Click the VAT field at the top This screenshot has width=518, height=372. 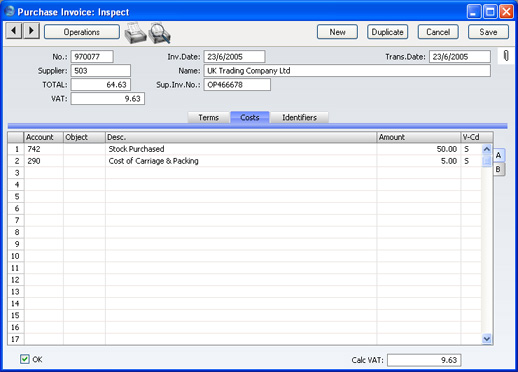click(108, 99)
